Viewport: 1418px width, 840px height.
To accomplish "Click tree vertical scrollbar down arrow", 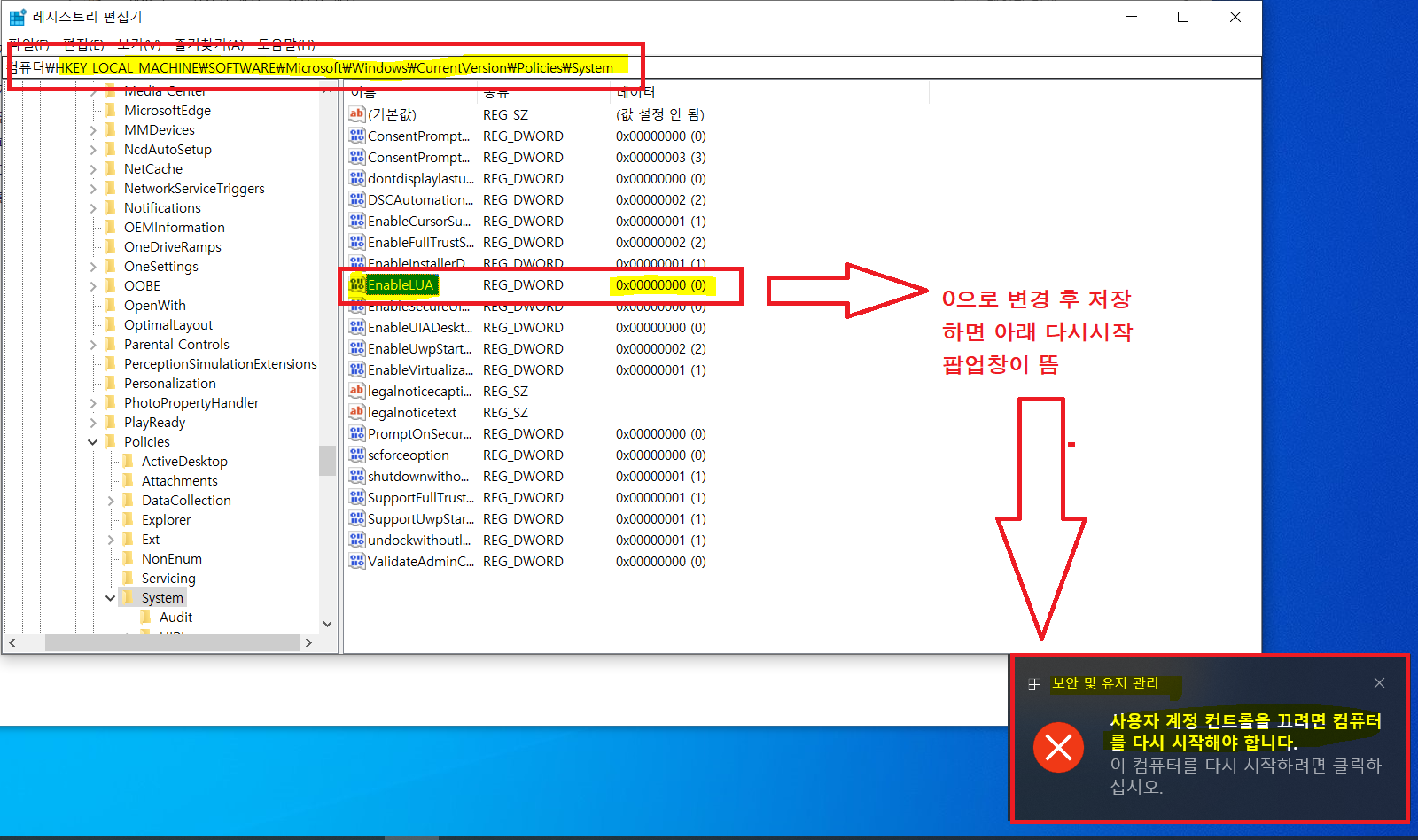I will (327, 624).
